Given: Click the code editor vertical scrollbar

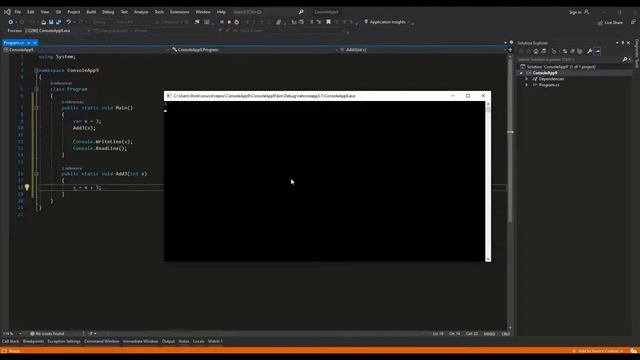Looking at the screenshot, I should (x=510, y=191).
